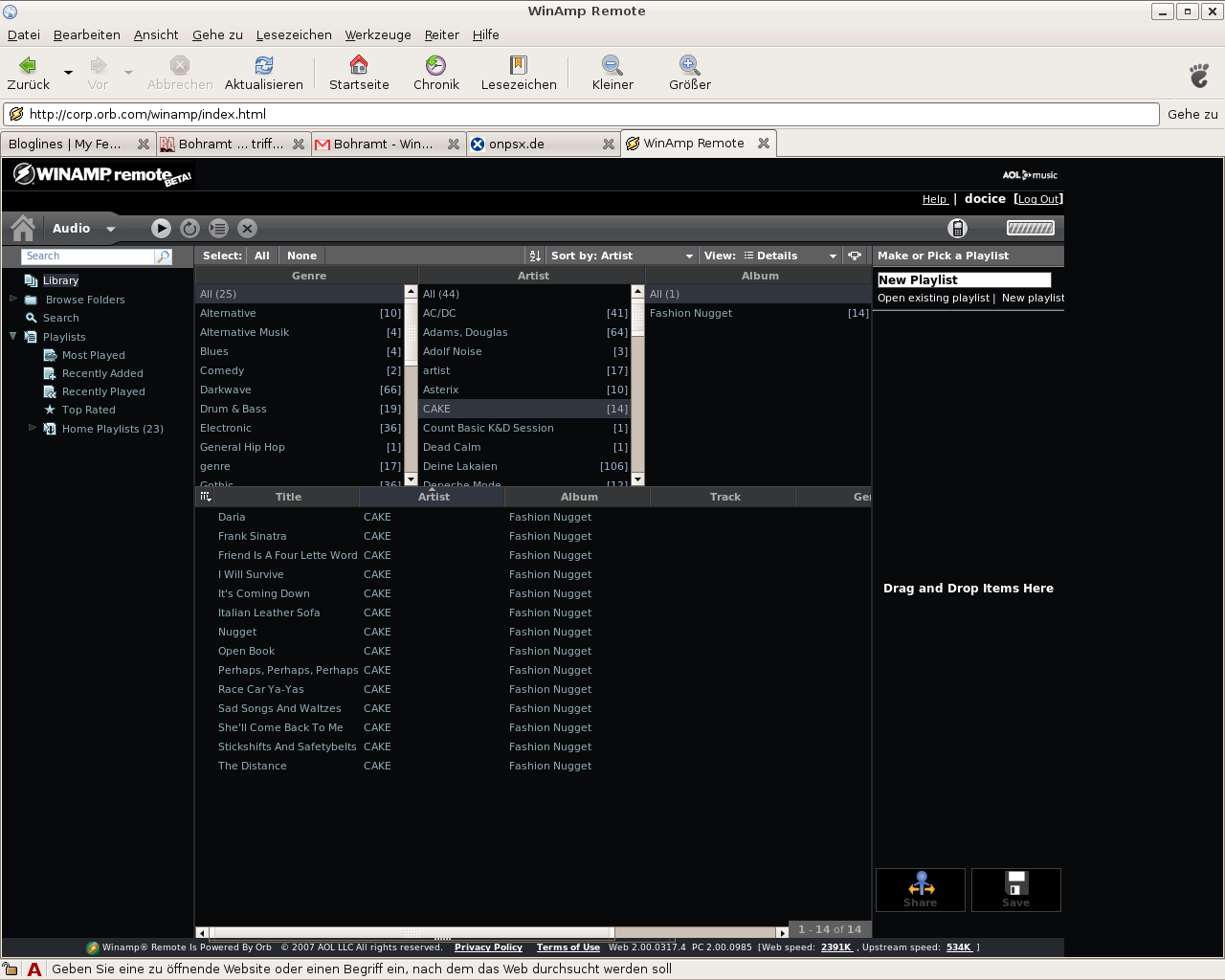Select None to deselect all tracks
Image resolution: width=1225 pixels, height=980 pixels.
pos(301,256)
